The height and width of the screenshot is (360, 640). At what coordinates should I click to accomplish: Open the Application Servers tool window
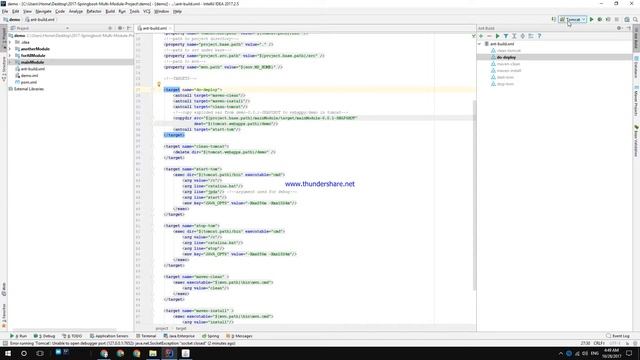(109, 336)
